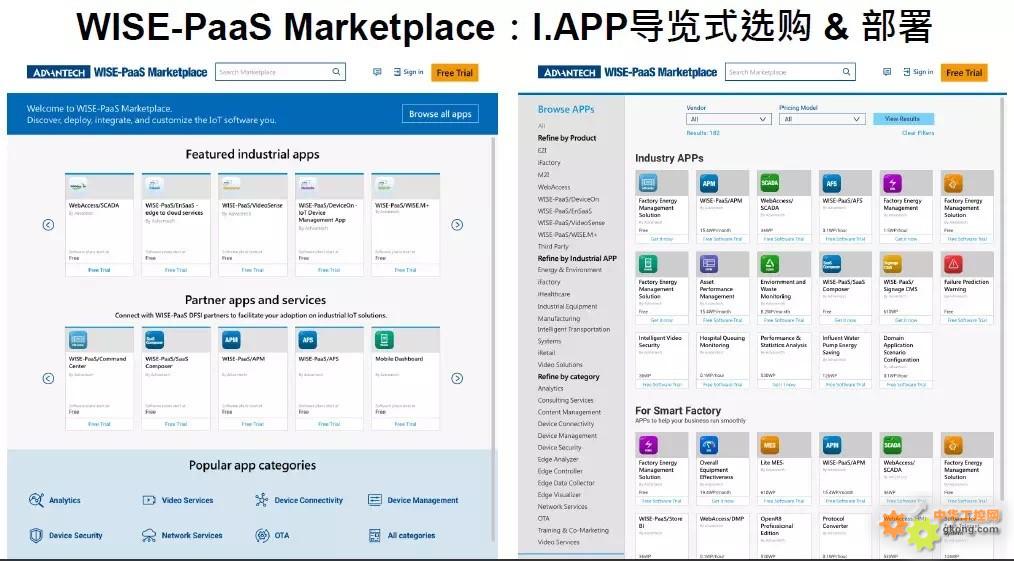Click the WISE-PaaS/AFS icon under Industry APPs

click(x=831, y=183)
